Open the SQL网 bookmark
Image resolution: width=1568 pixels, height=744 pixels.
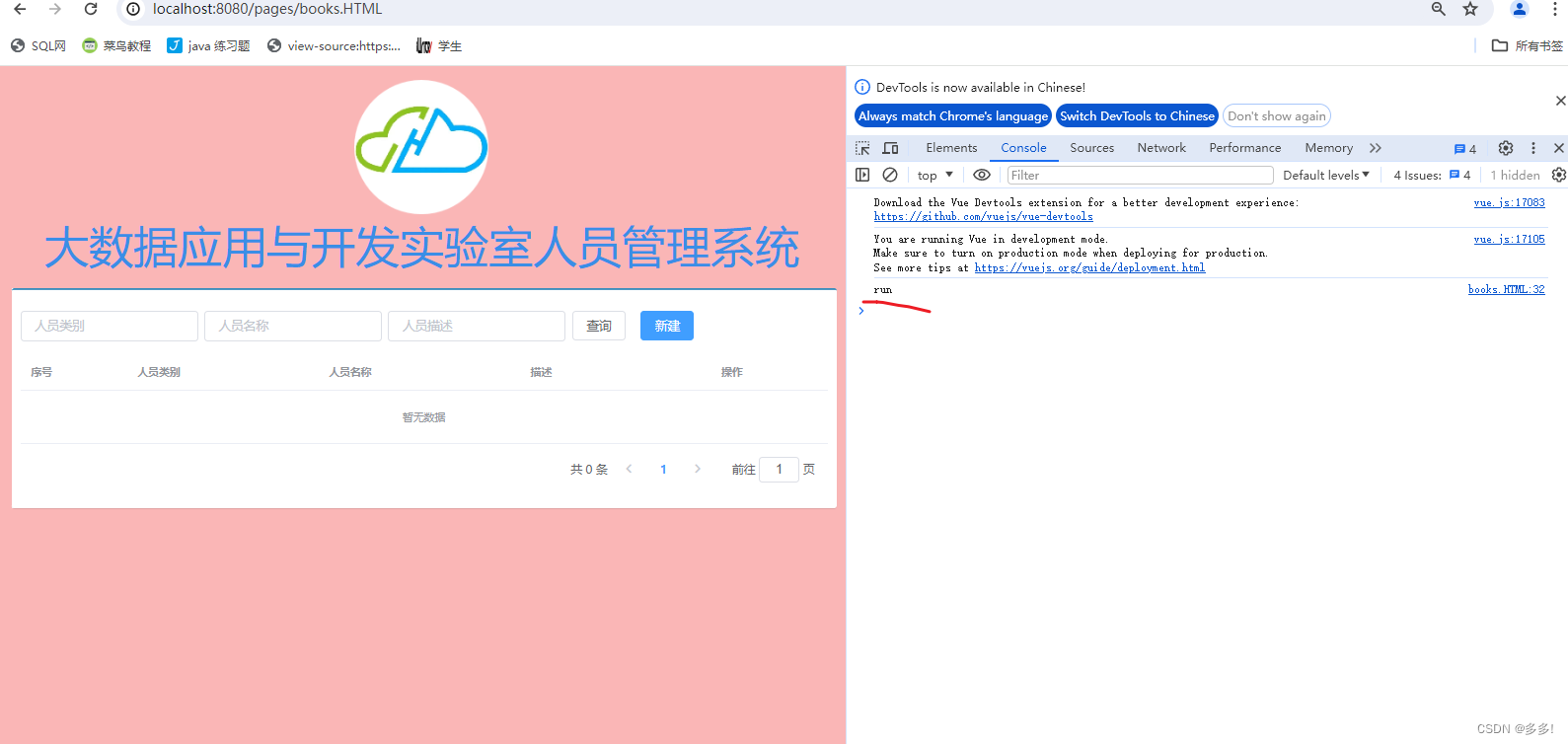[x=38, y=45]
